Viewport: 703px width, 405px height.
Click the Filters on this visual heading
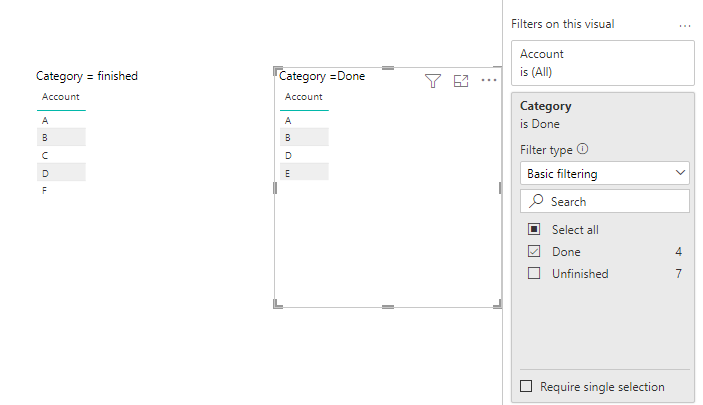(x=563, y=24)
